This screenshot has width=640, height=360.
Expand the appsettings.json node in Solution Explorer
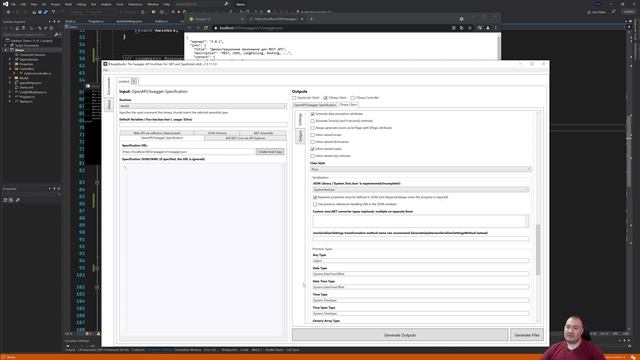[10, 83]
